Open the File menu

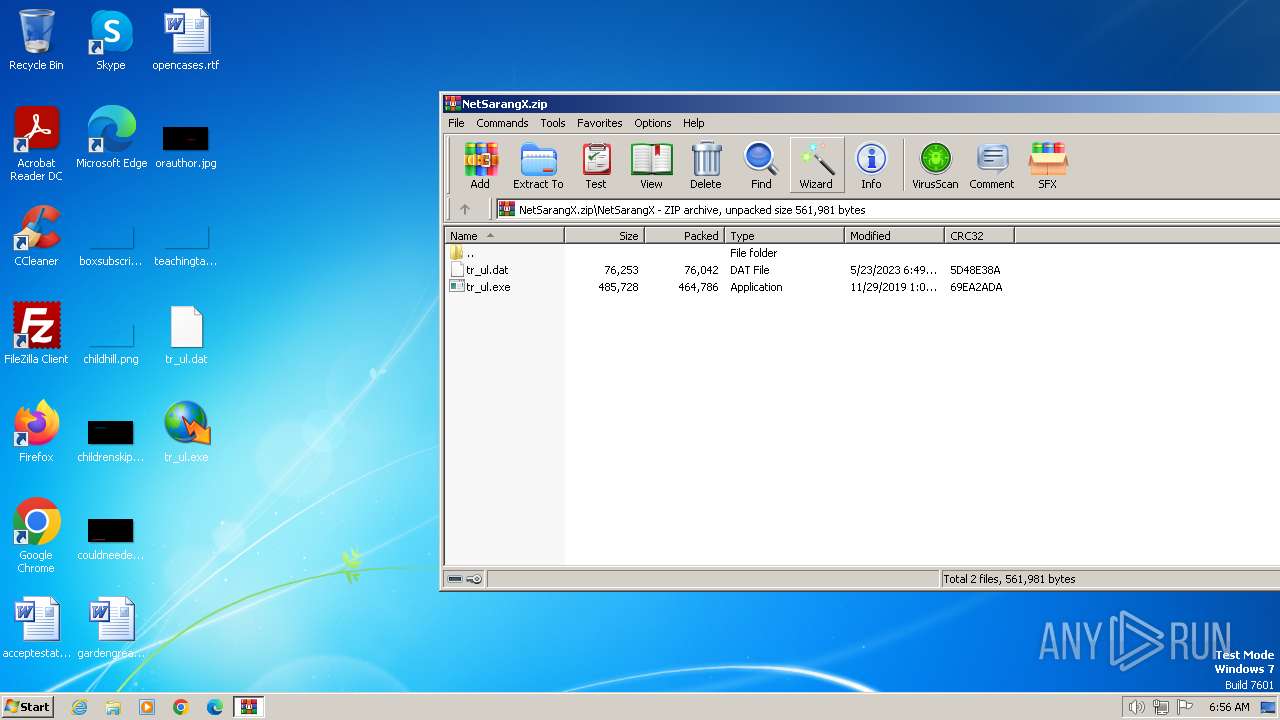tap(456, 123)
